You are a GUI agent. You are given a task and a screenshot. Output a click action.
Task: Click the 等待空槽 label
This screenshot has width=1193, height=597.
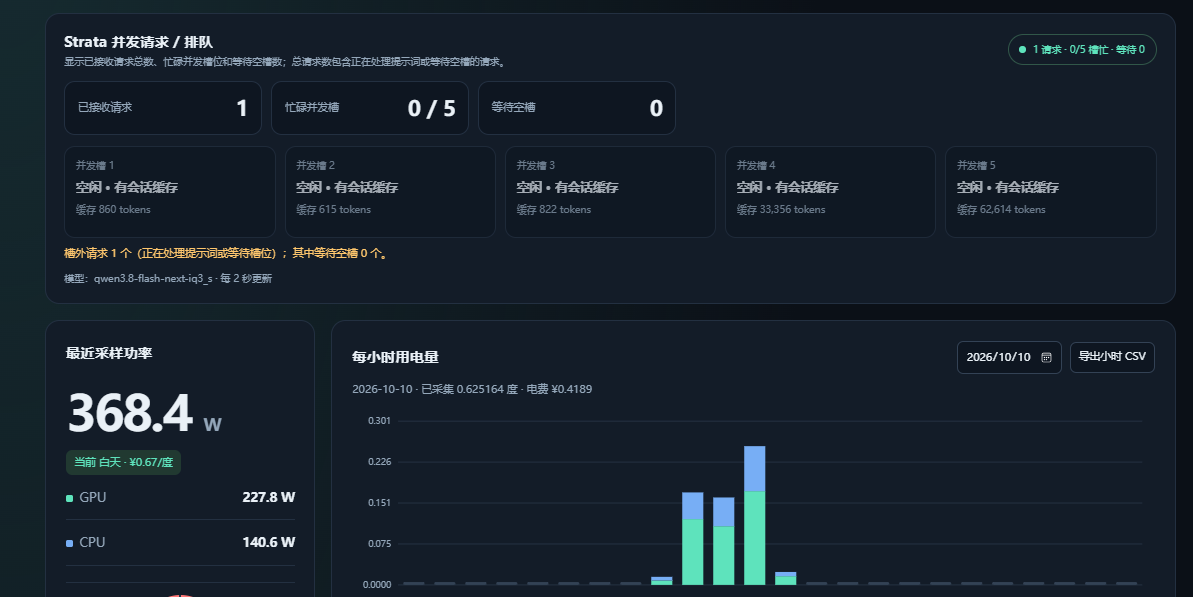point(514,107)
